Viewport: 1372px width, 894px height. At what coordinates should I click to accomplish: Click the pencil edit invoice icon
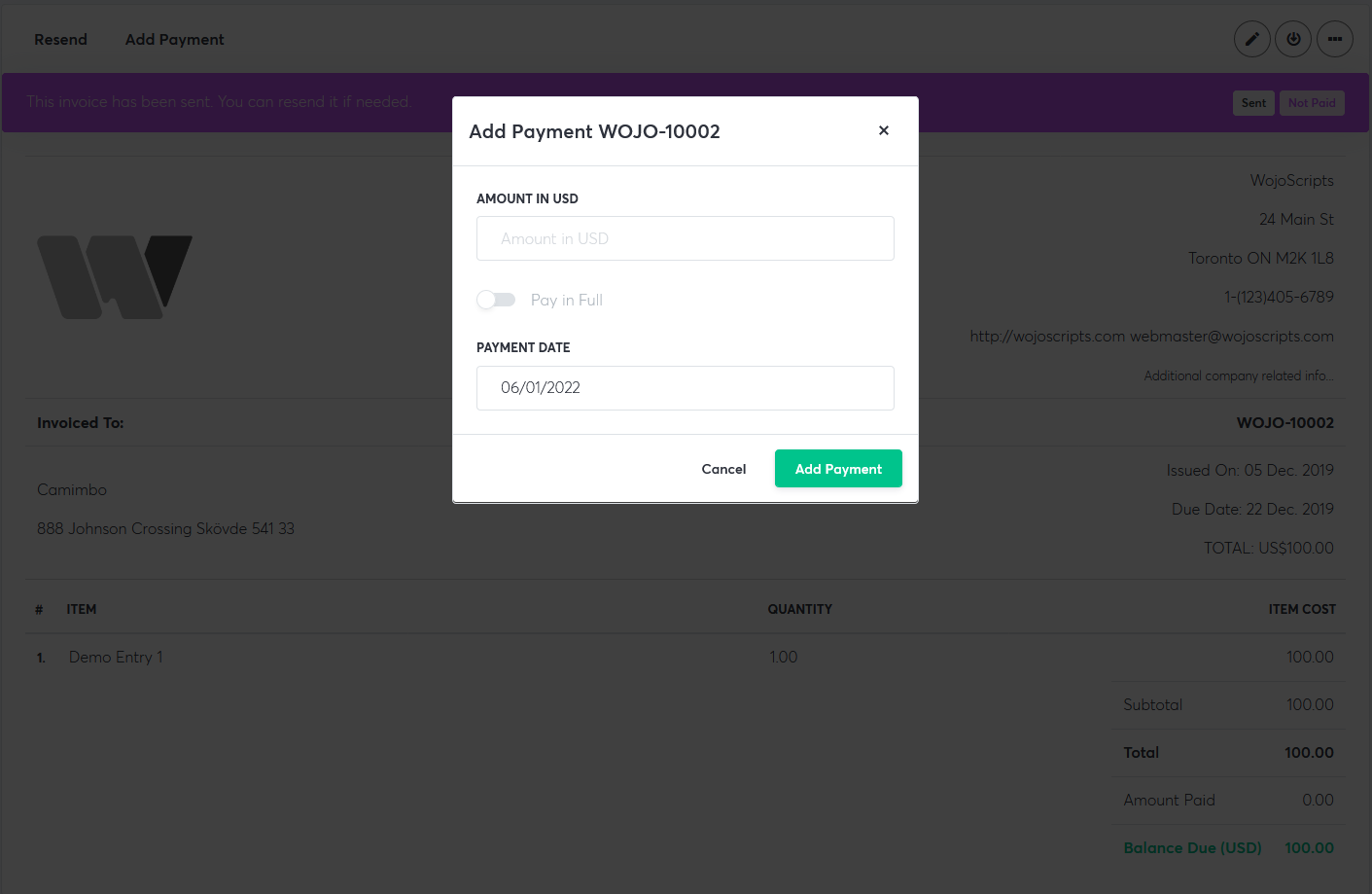point(1252,39)
